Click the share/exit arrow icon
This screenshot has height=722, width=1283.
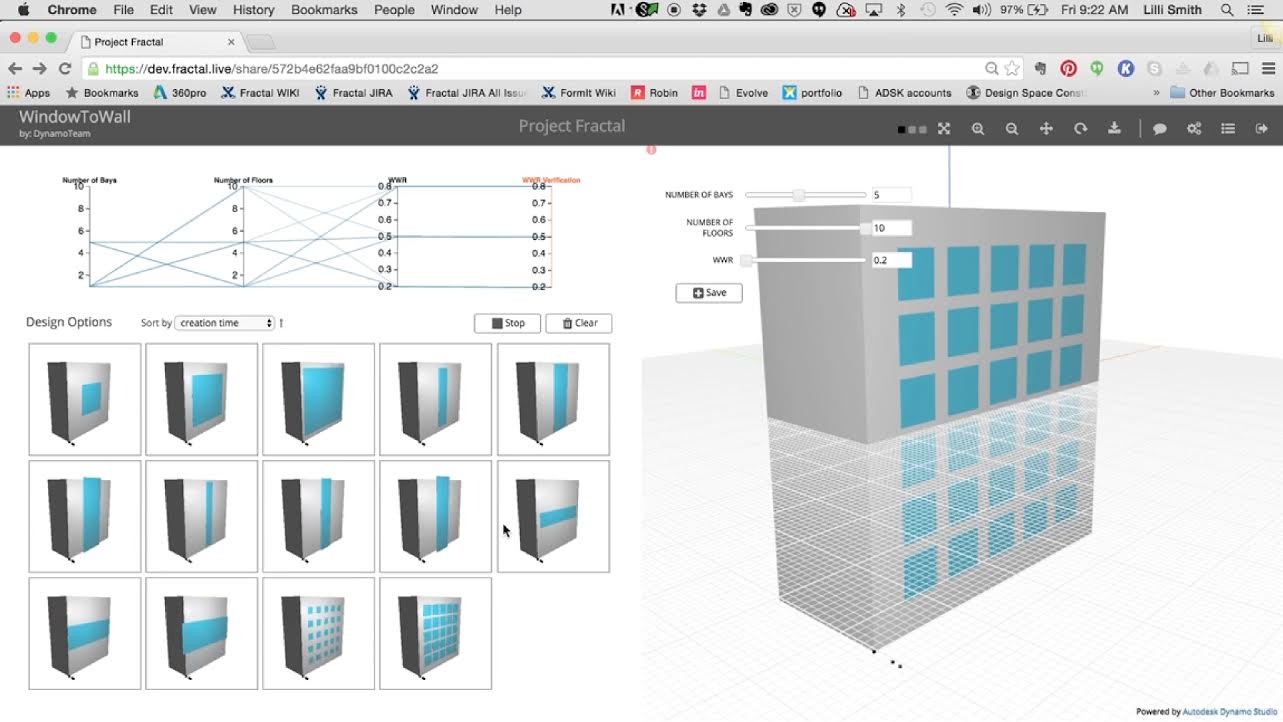pyautogui.click(x=1262, y=129)
